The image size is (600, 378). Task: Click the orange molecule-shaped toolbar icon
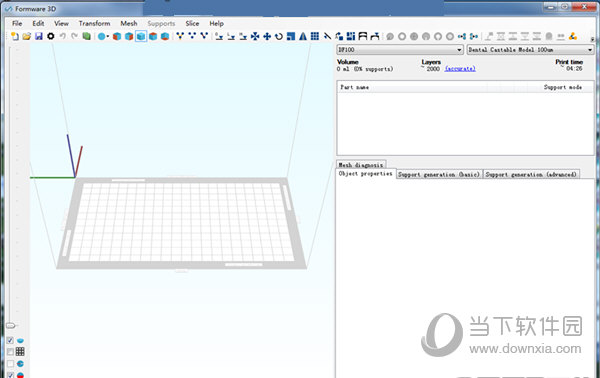[x=573, y=36]
